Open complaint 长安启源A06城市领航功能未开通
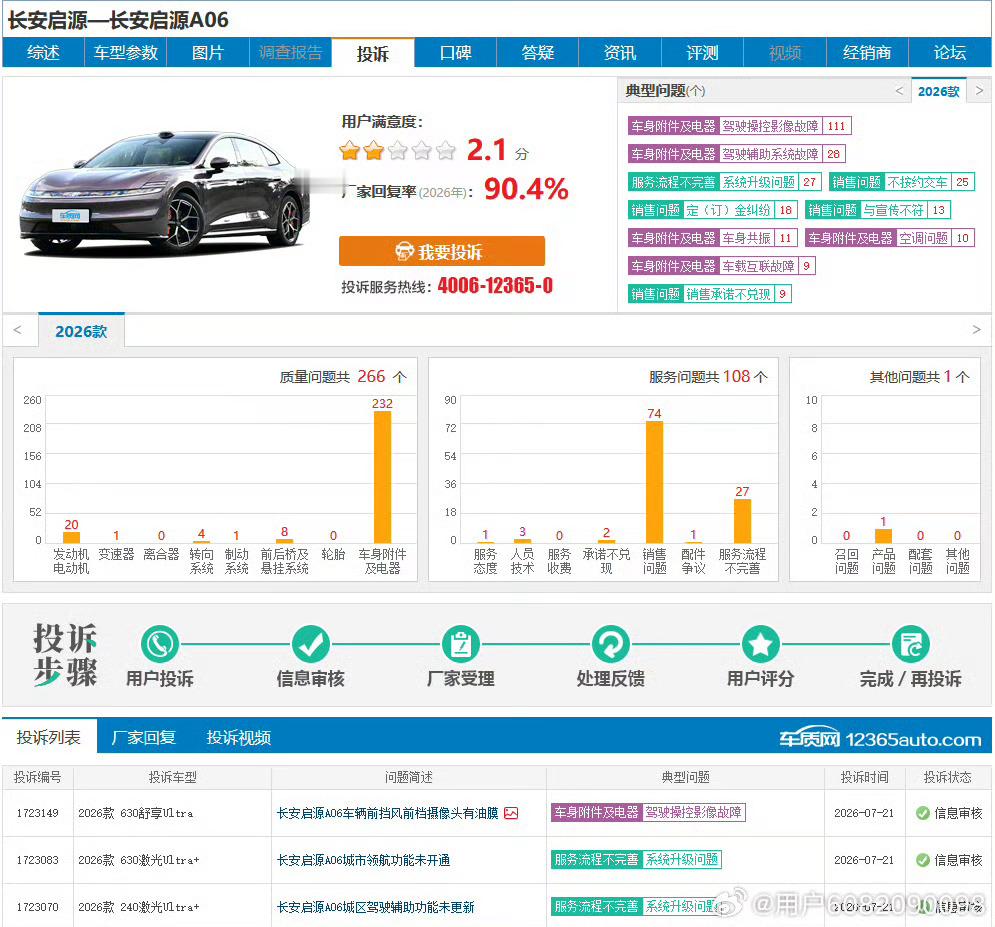 coord(363,860)
